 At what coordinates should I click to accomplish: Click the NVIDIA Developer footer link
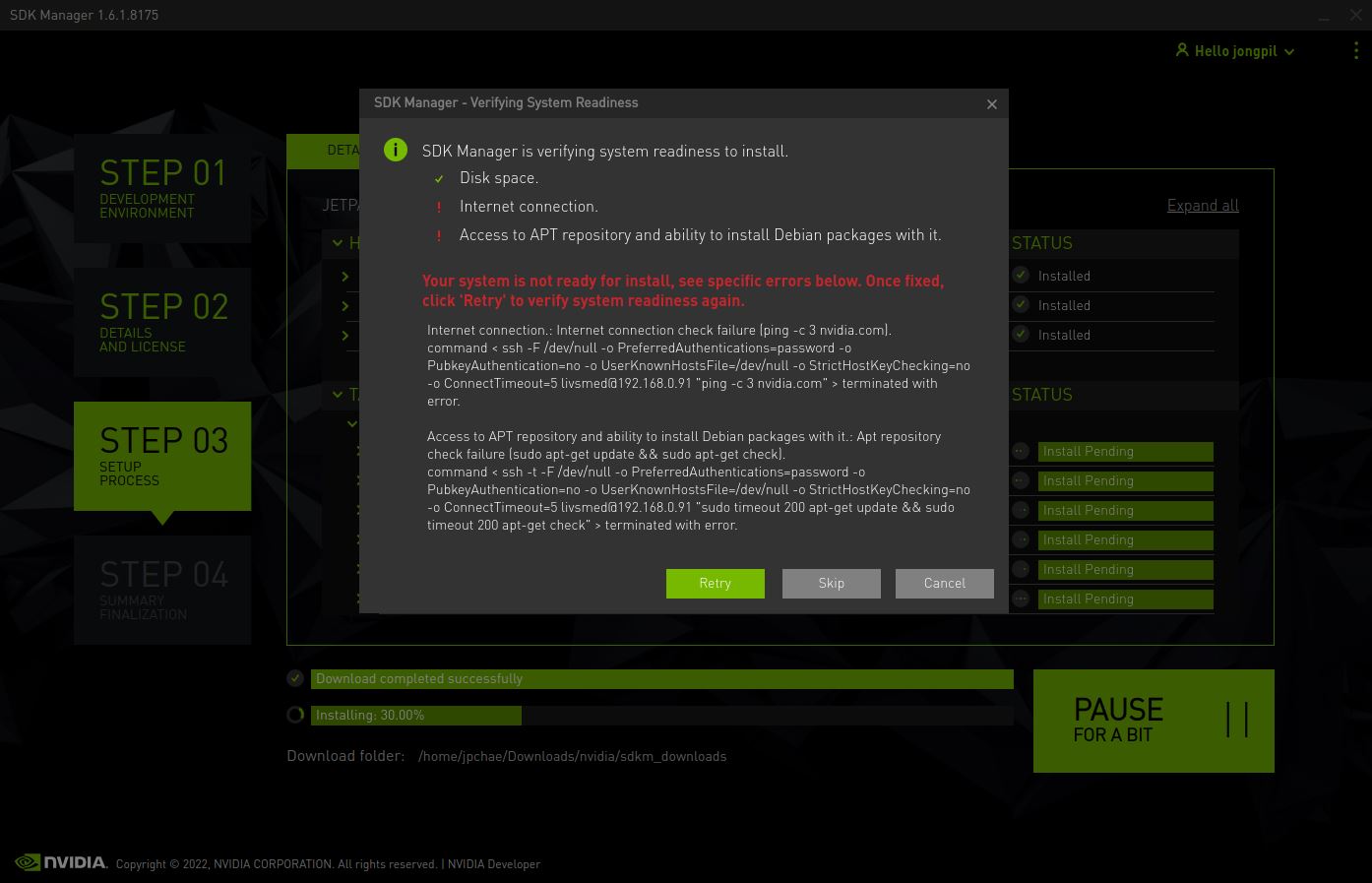point(494,864)
